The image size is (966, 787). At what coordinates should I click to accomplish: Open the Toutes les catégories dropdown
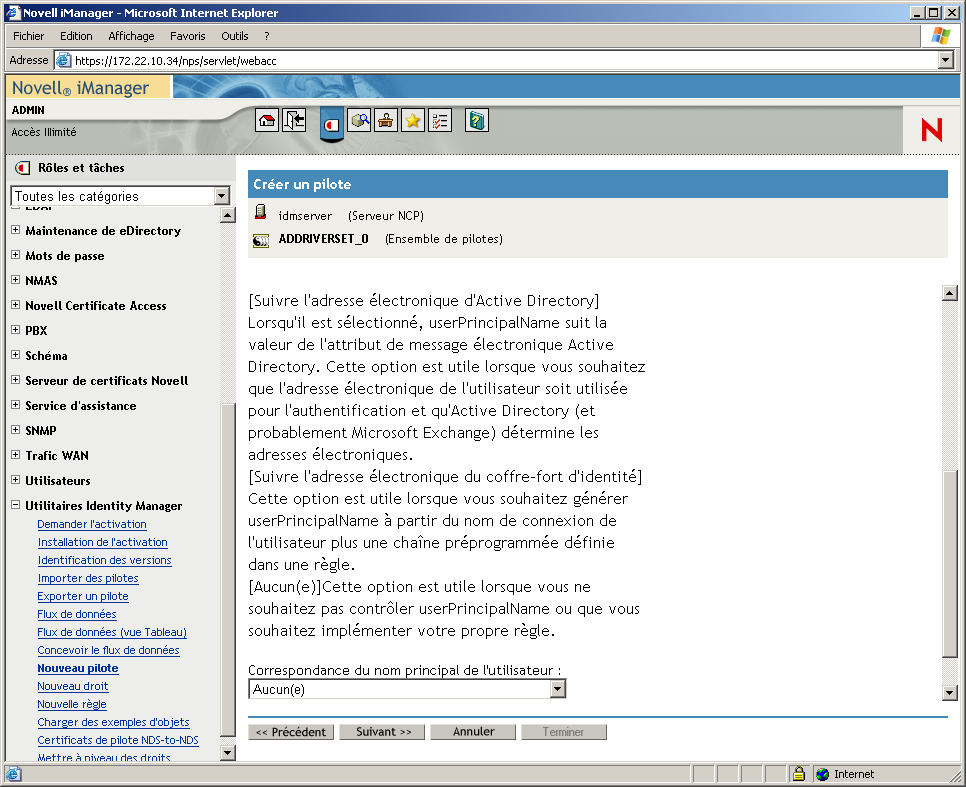pyautogui.click(x=224, y=196)
